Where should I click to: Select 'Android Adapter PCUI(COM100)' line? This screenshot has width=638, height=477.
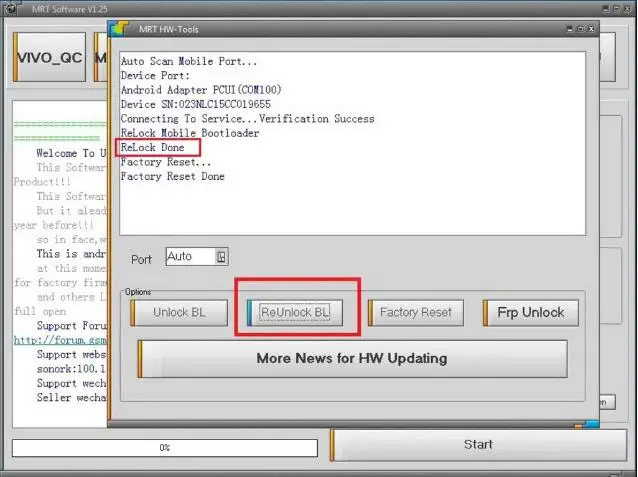pyautogui.click(x=201, y=90)
